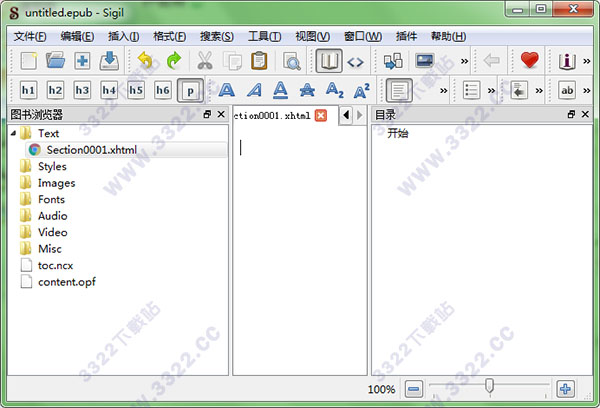Expand hidden items after image icon
The width and height of the screenshot is (600, 408).
[x=464, y=61]
